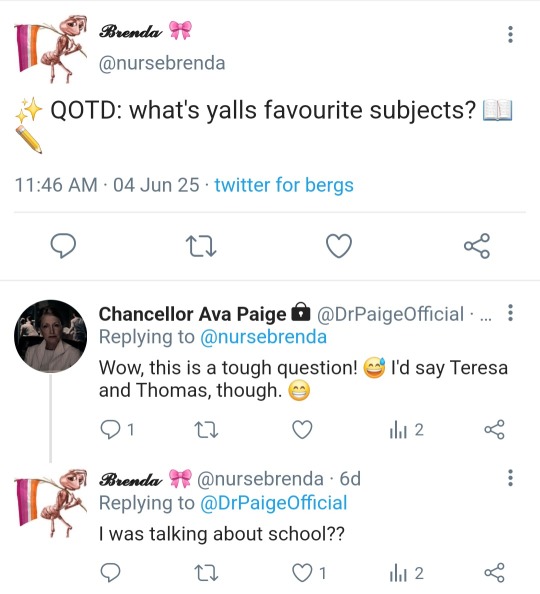Viewport: 540px width, 594px height.
Task: Reply to Brenda's QOTD tweet
Action: pyautogui.click(x=63, y=246)
